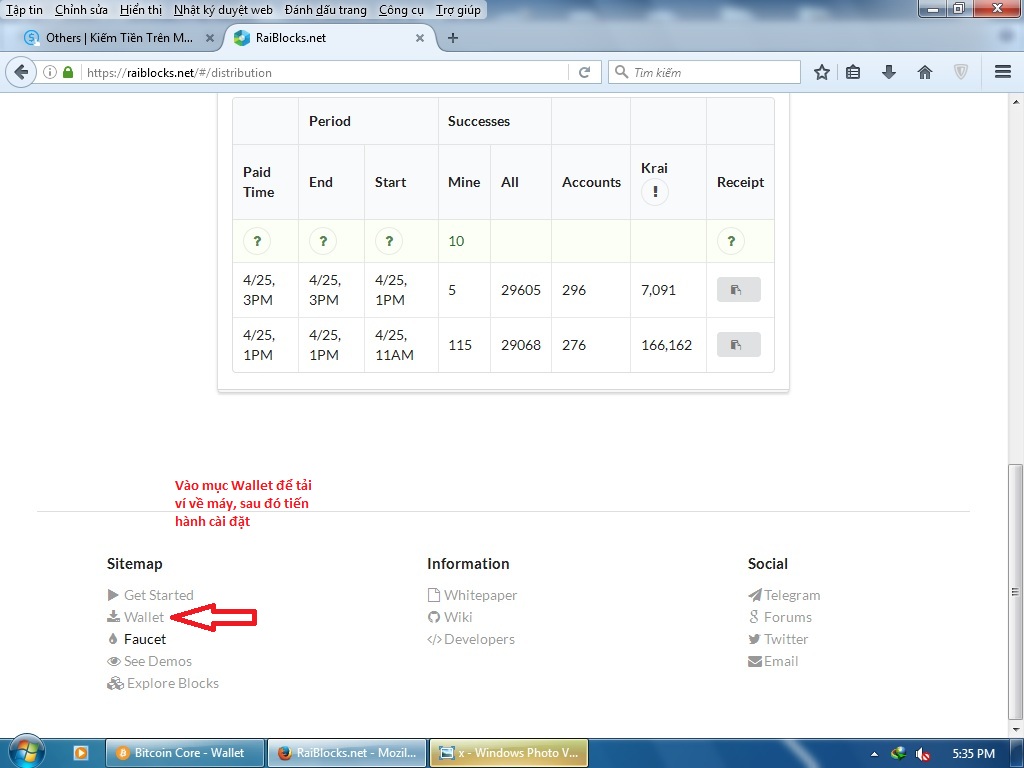
Task: Open receipt for the 7,091 Krai row
Action: point(739,289)
